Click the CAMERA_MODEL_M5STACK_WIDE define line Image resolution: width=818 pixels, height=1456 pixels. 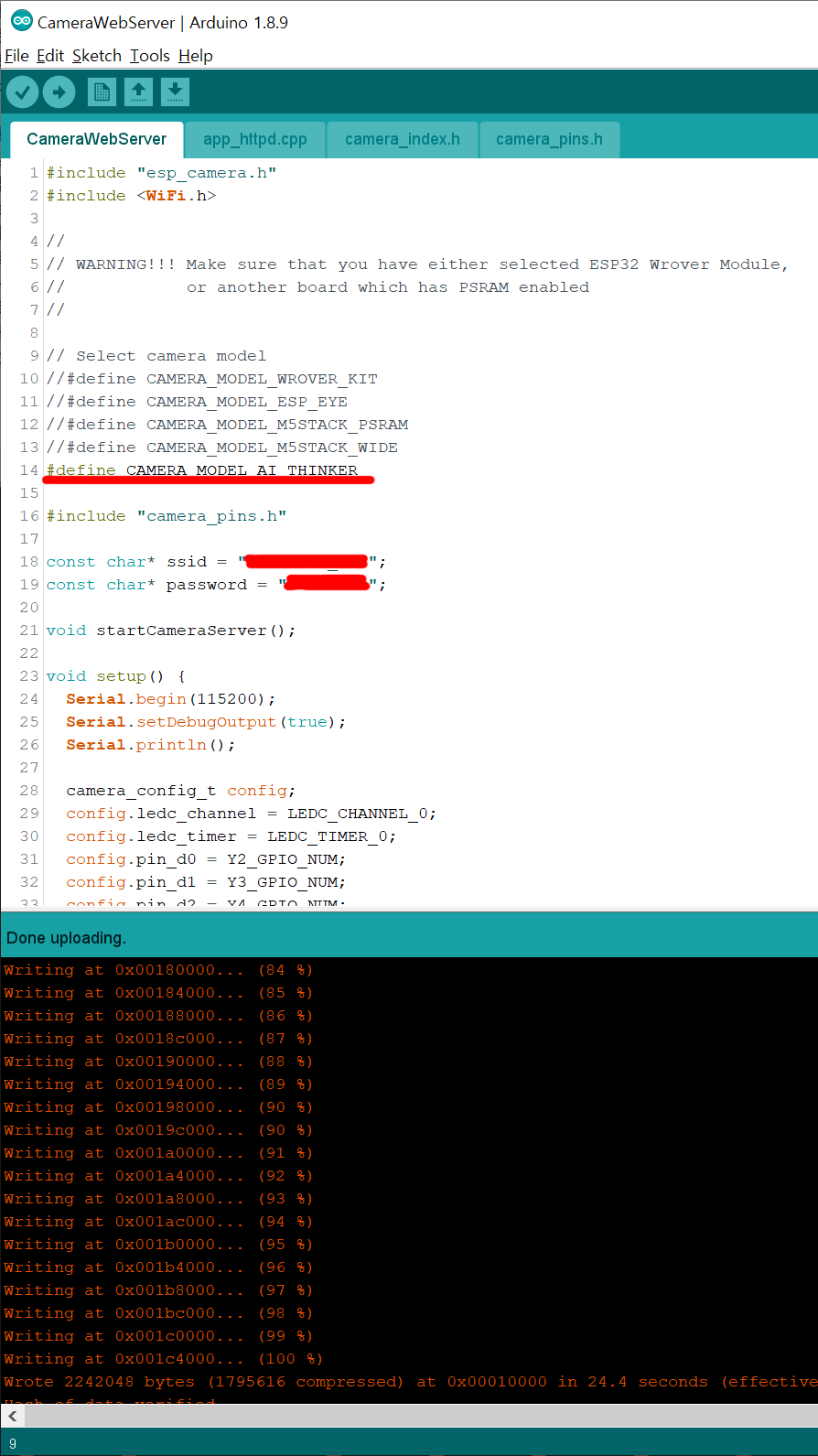point(222,448)
